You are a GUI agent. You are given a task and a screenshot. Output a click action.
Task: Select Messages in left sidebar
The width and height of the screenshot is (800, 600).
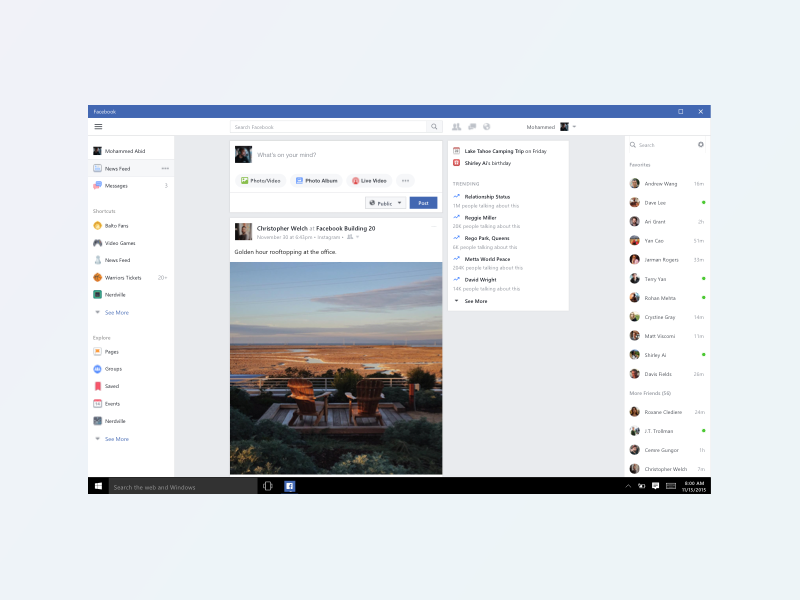point(116,185)
